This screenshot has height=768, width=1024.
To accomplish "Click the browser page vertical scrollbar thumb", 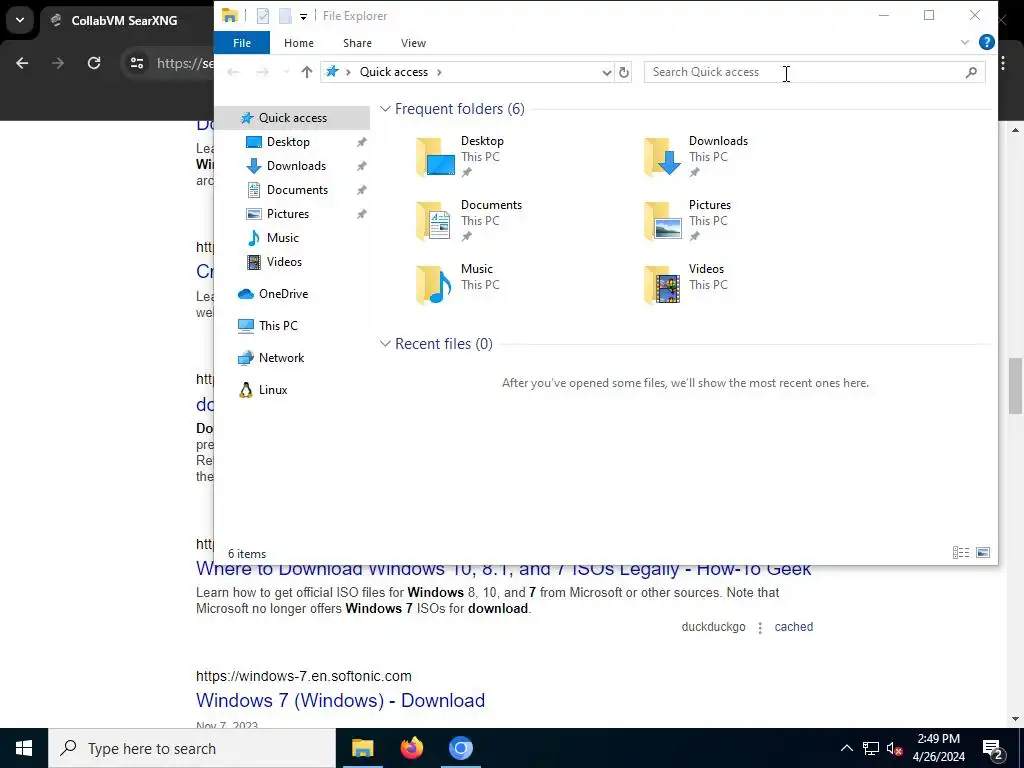I will (1016, 385).
